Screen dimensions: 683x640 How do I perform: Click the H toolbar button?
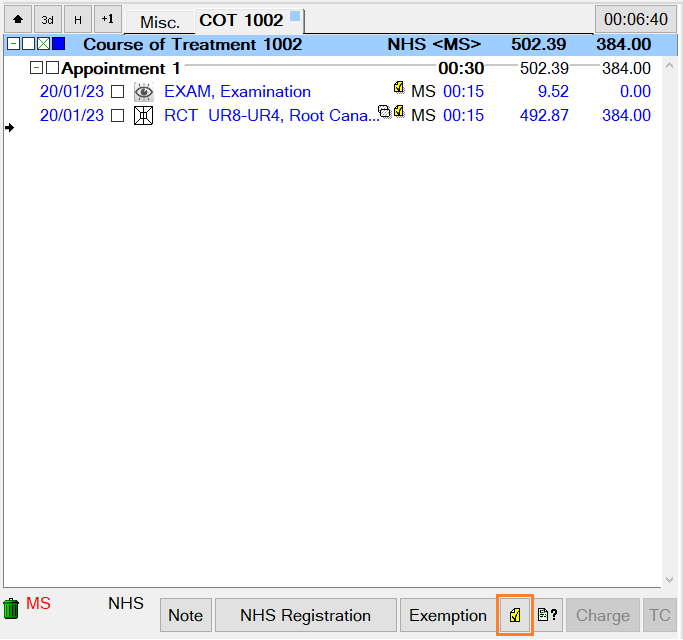[77, 20]
